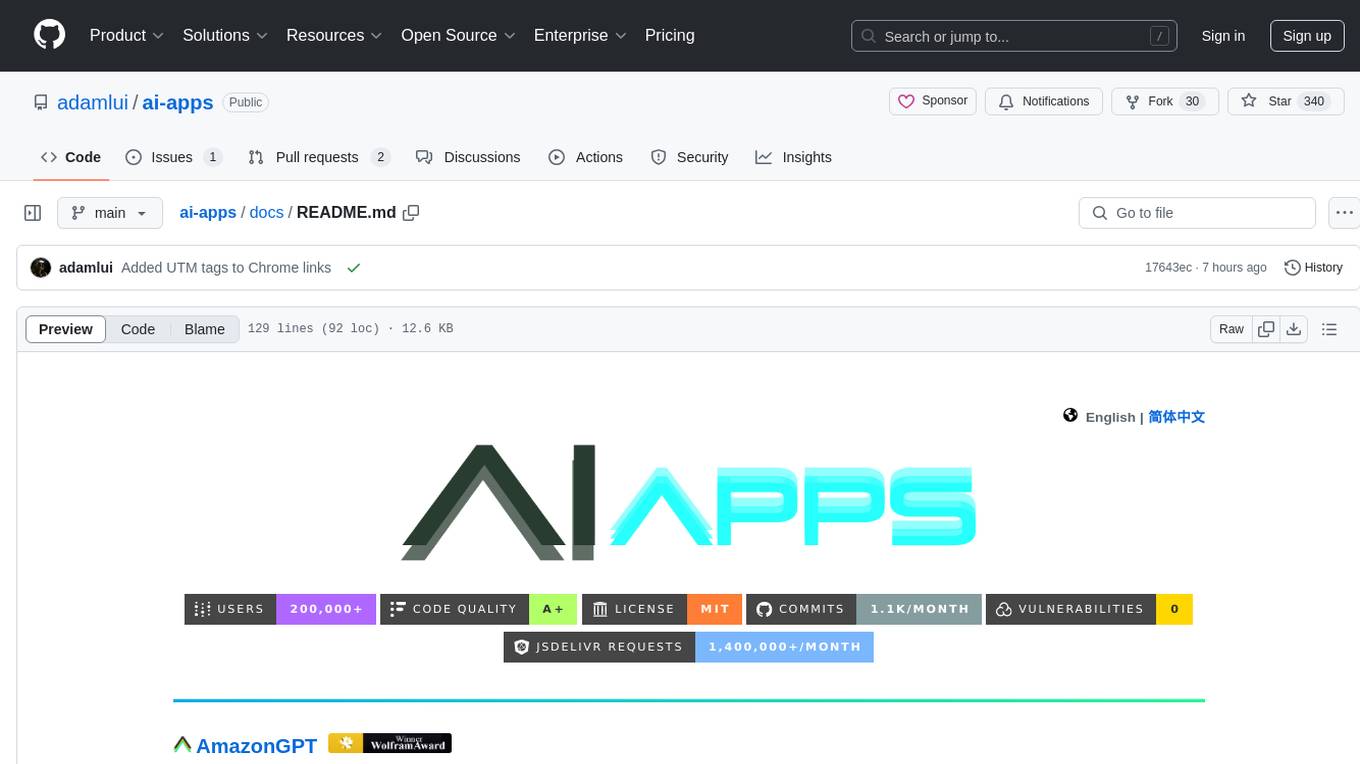This screenshot has width=1360, height=764.
Task: Click the AI Apps logo image
Action: click(689, 502)
